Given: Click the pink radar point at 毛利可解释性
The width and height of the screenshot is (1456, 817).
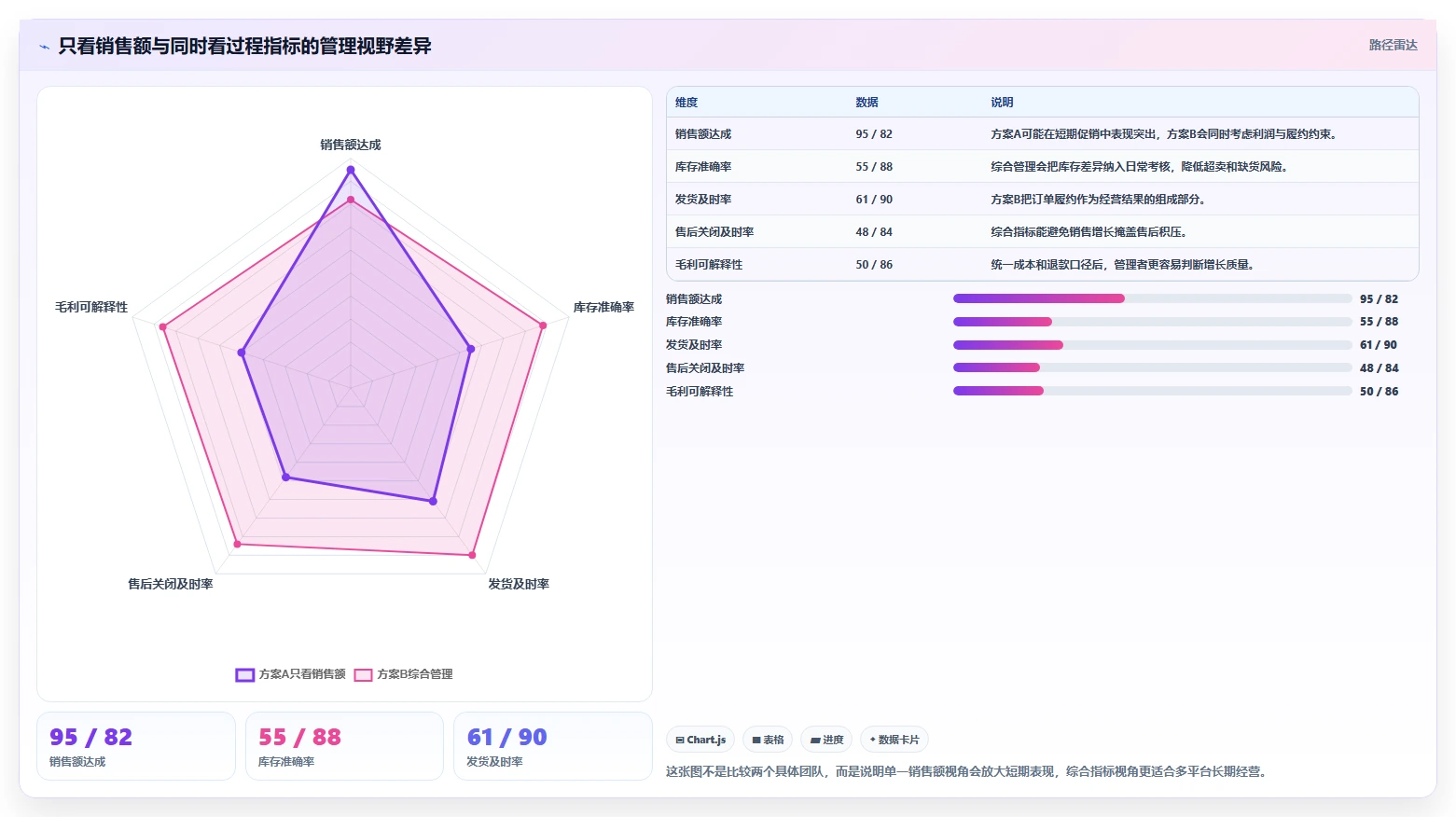Looking at the screenshot, I should [x=162, y=326].
